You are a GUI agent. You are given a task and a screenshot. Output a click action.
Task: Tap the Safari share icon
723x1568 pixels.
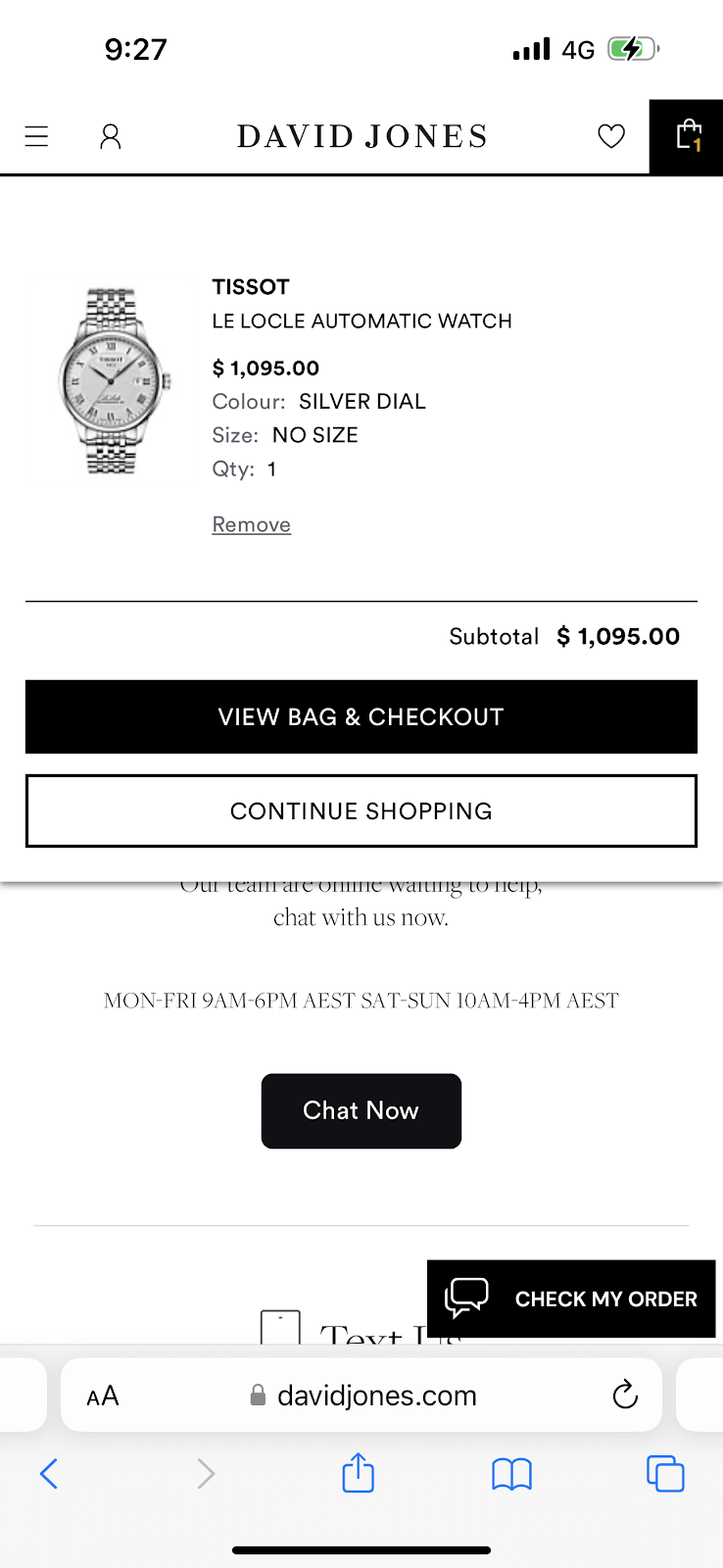(359, 1473)
